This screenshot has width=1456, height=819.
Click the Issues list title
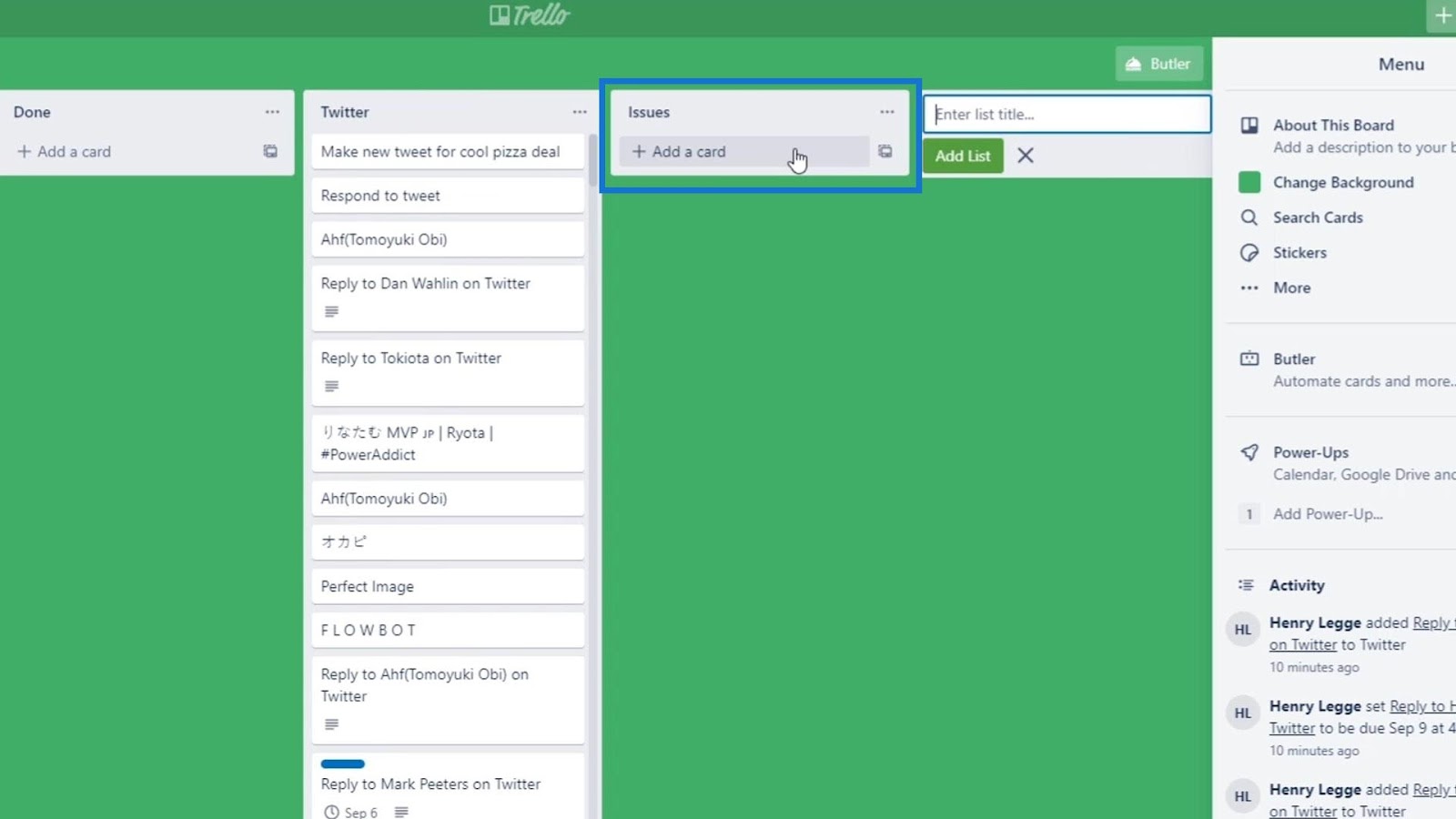point(649,112)
